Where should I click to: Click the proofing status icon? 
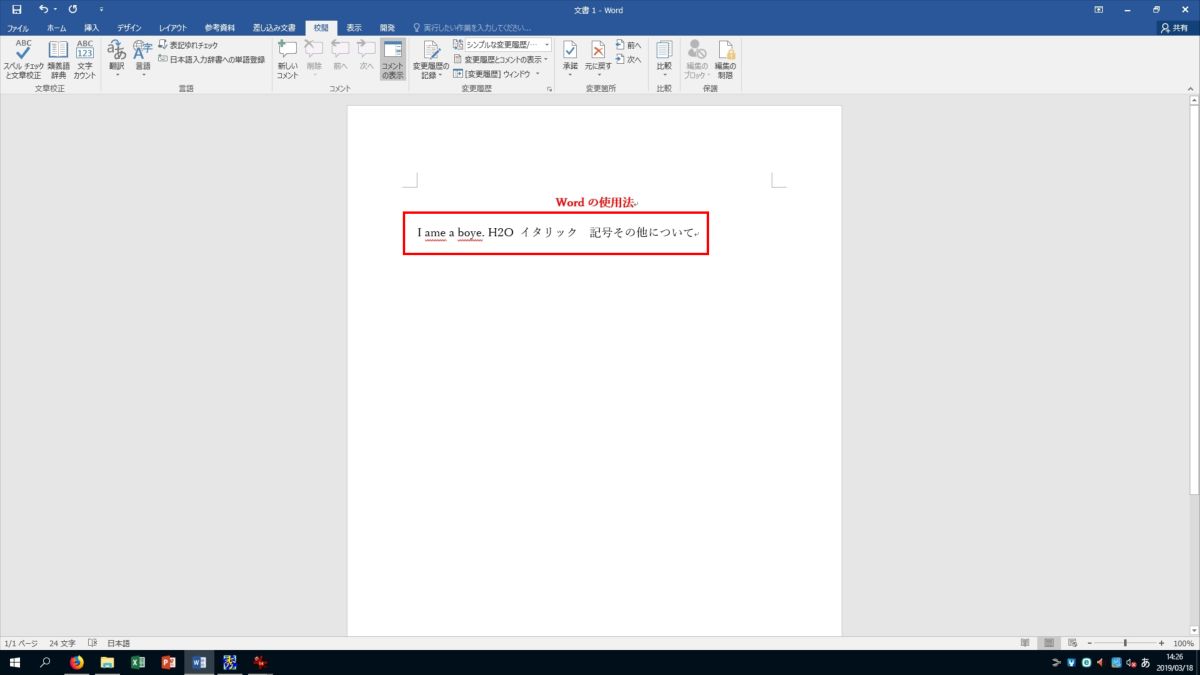(x=93, y=643)
